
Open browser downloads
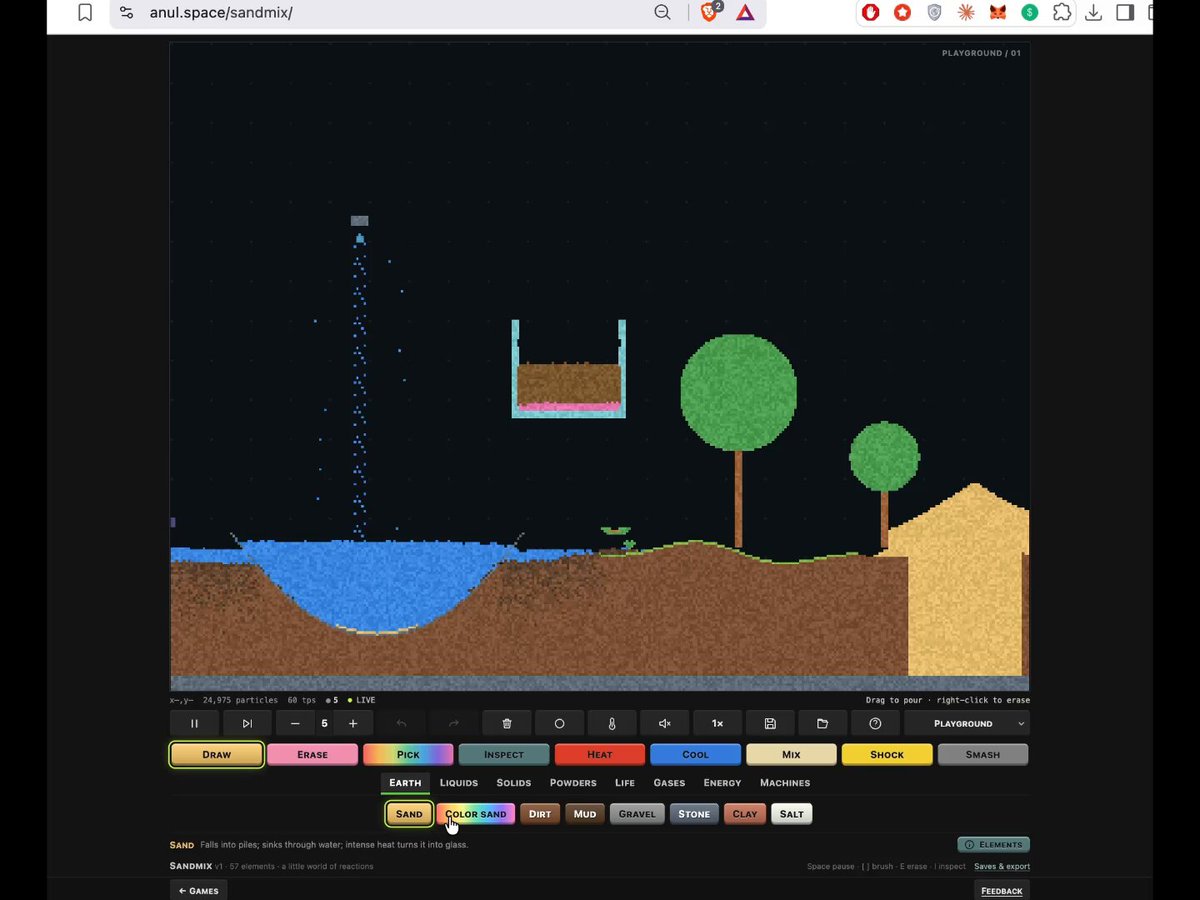coord(1093,13)
